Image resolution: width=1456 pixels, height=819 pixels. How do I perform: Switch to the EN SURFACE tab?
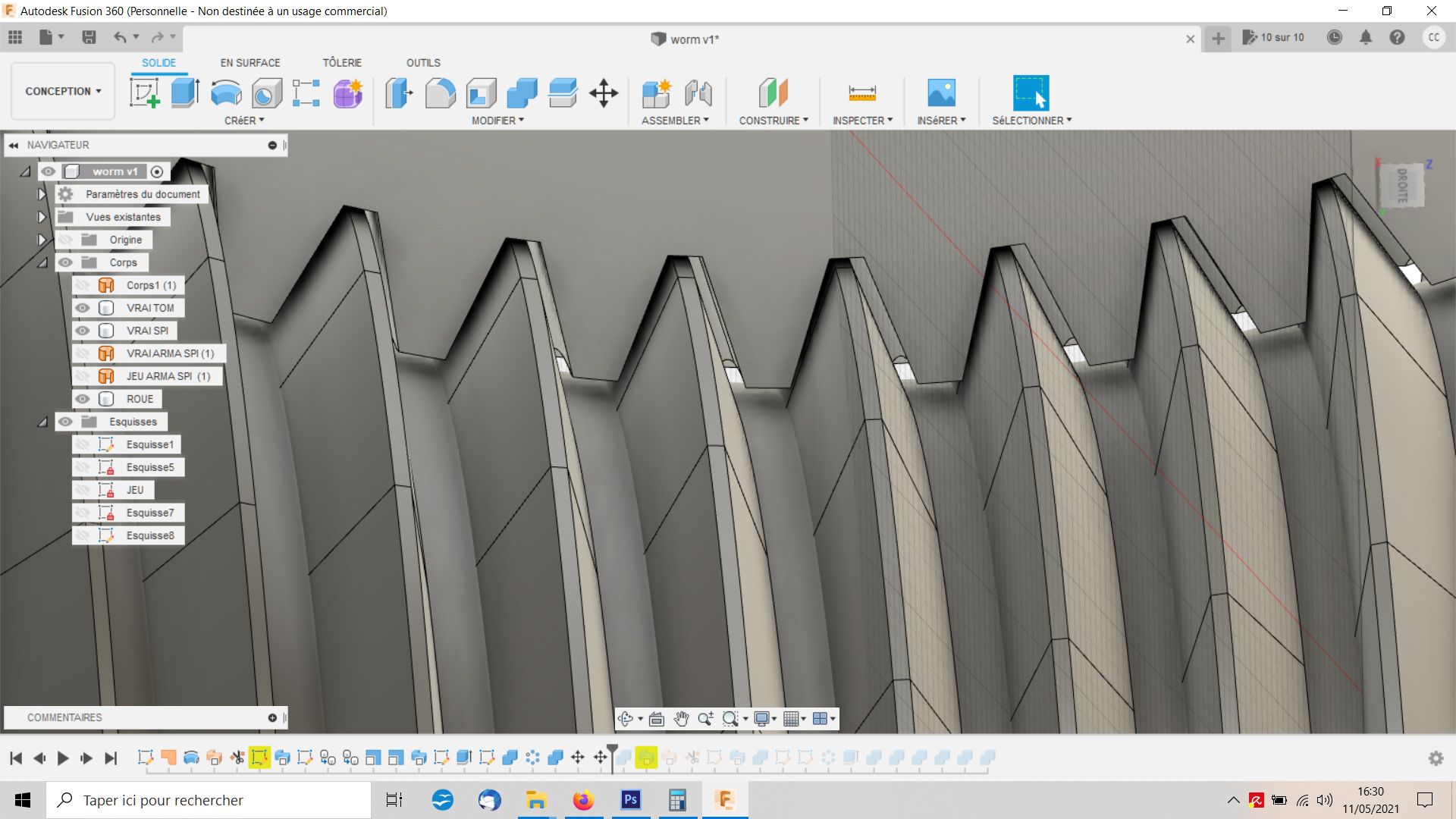(x=250, y=63)
